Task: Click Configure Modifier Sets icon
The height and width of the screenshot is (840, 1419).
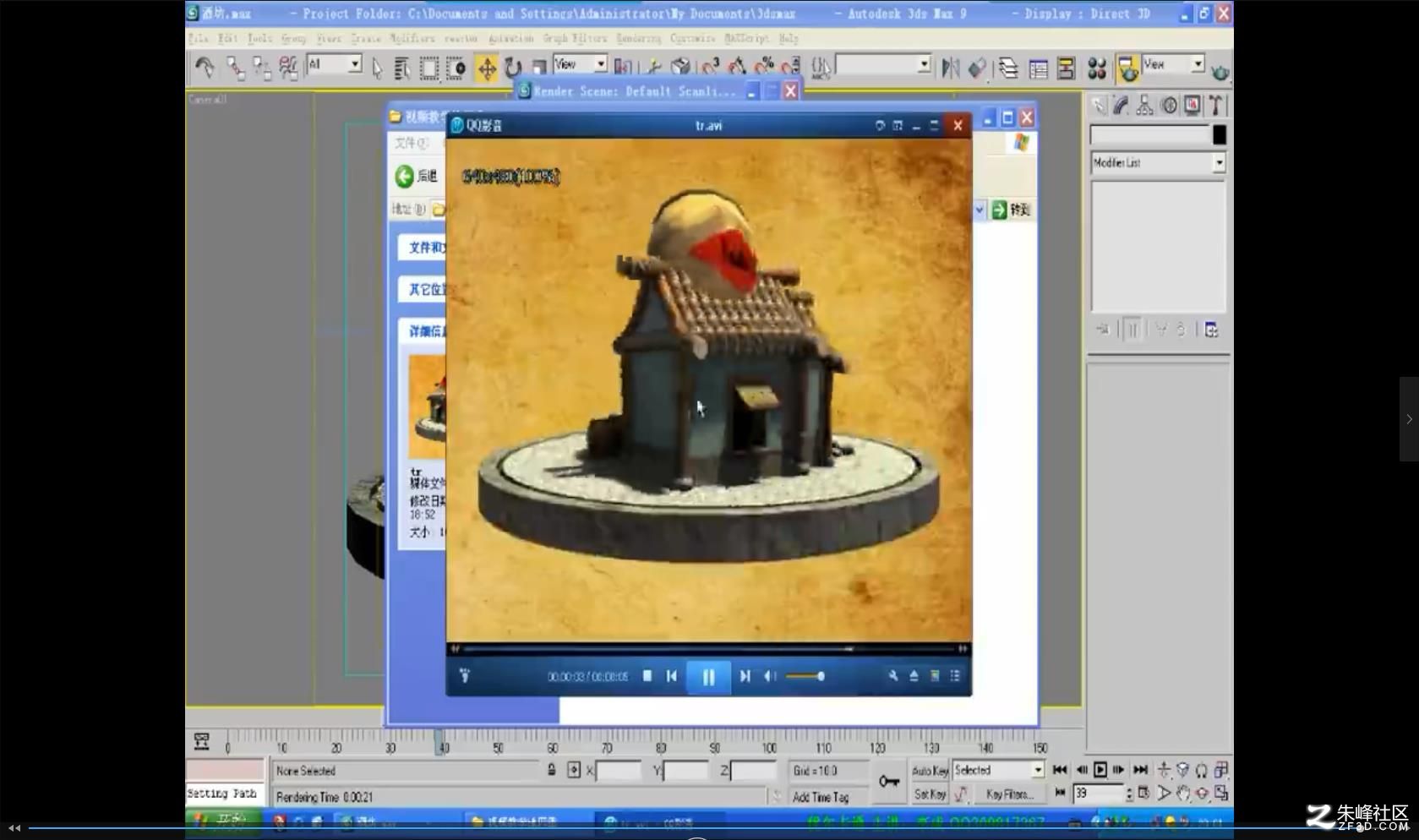Action: pos(1211,330)
